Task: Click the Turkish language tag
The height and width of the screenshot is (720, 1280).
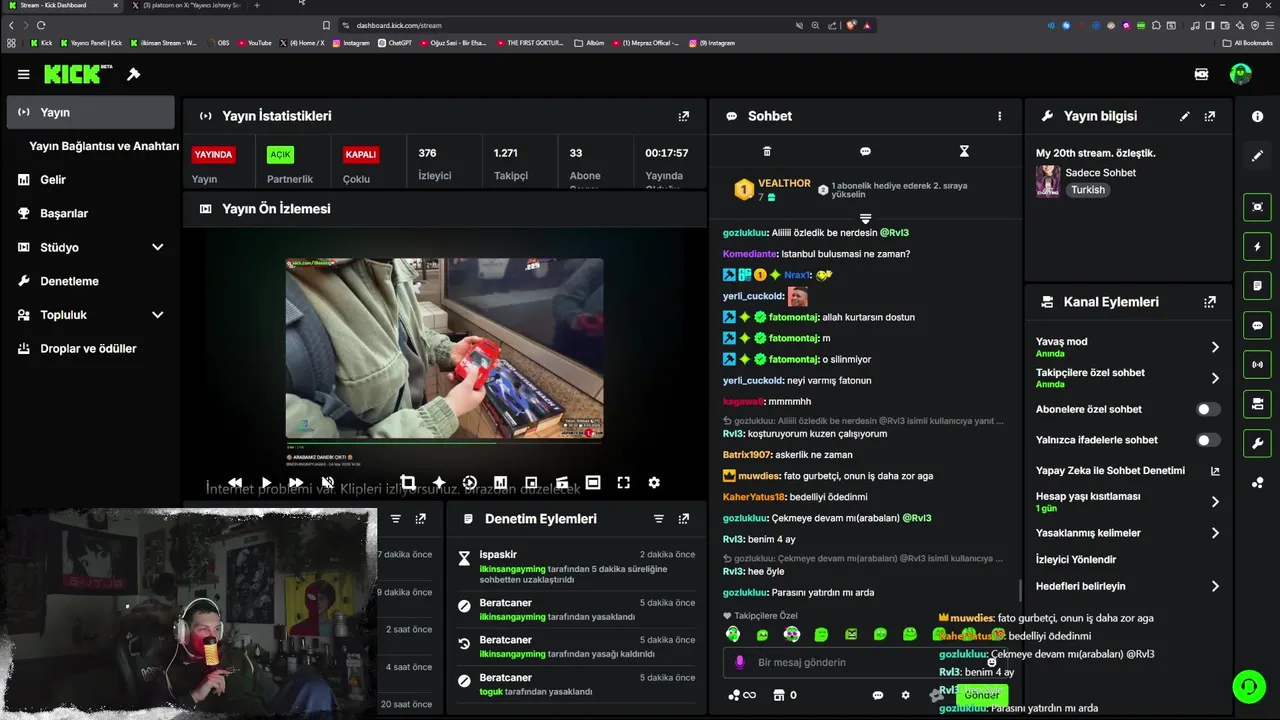Action: click(x=1088, y=190)
